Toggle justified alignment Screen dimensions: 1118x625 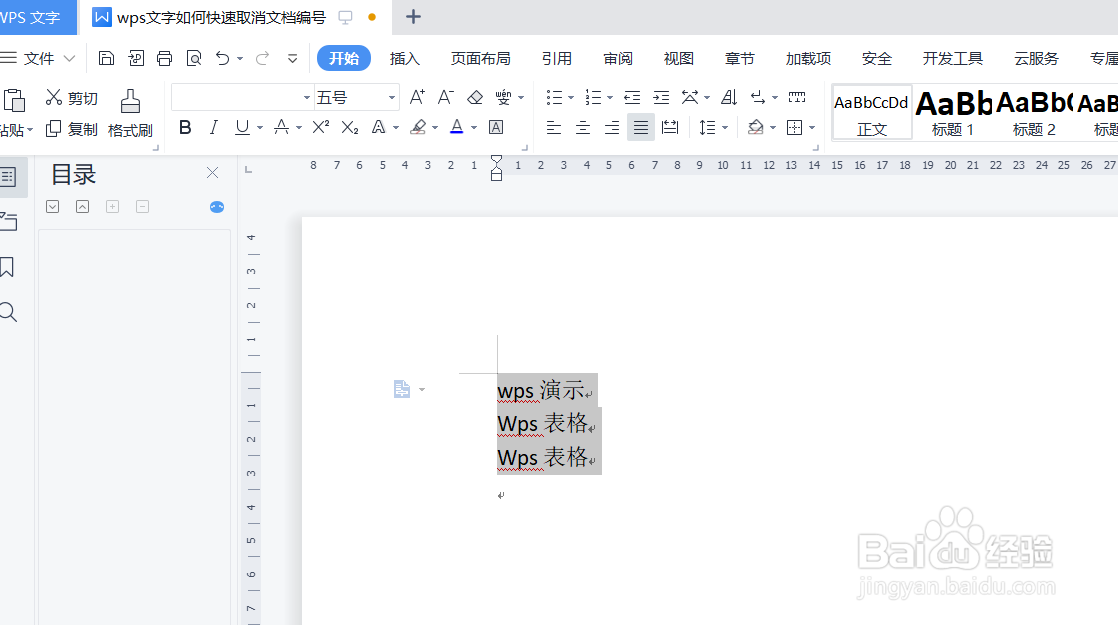(x=641, y=128)
